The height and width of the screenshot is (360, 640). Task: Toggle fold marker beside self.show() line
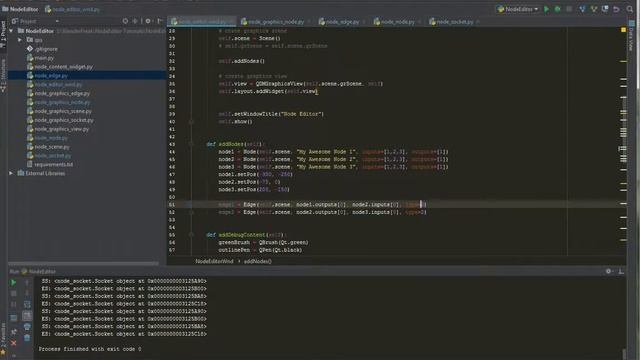pos(191,122)
